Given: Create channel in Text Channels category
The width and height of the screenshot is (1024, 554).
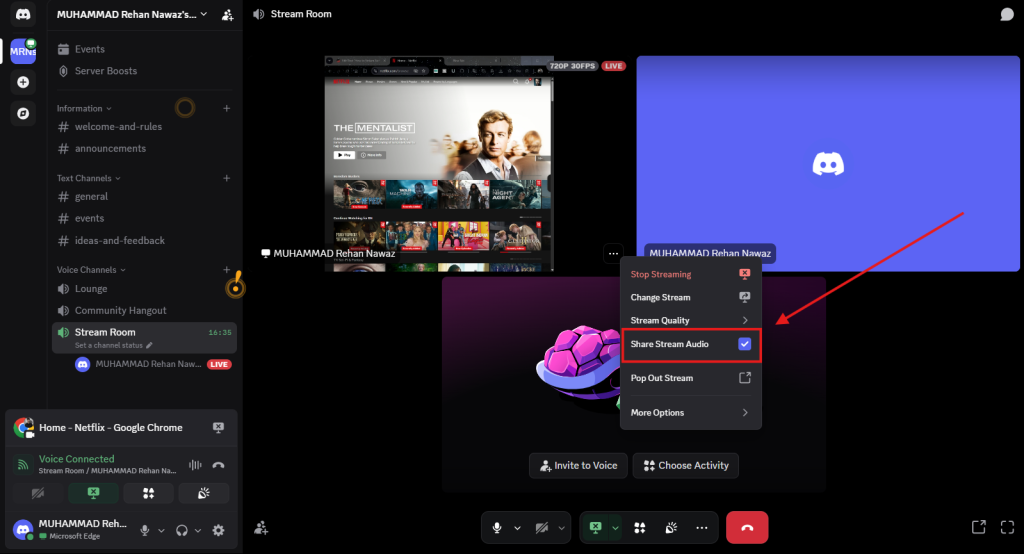Looking at the screenshot, I should tap(227, 178).
